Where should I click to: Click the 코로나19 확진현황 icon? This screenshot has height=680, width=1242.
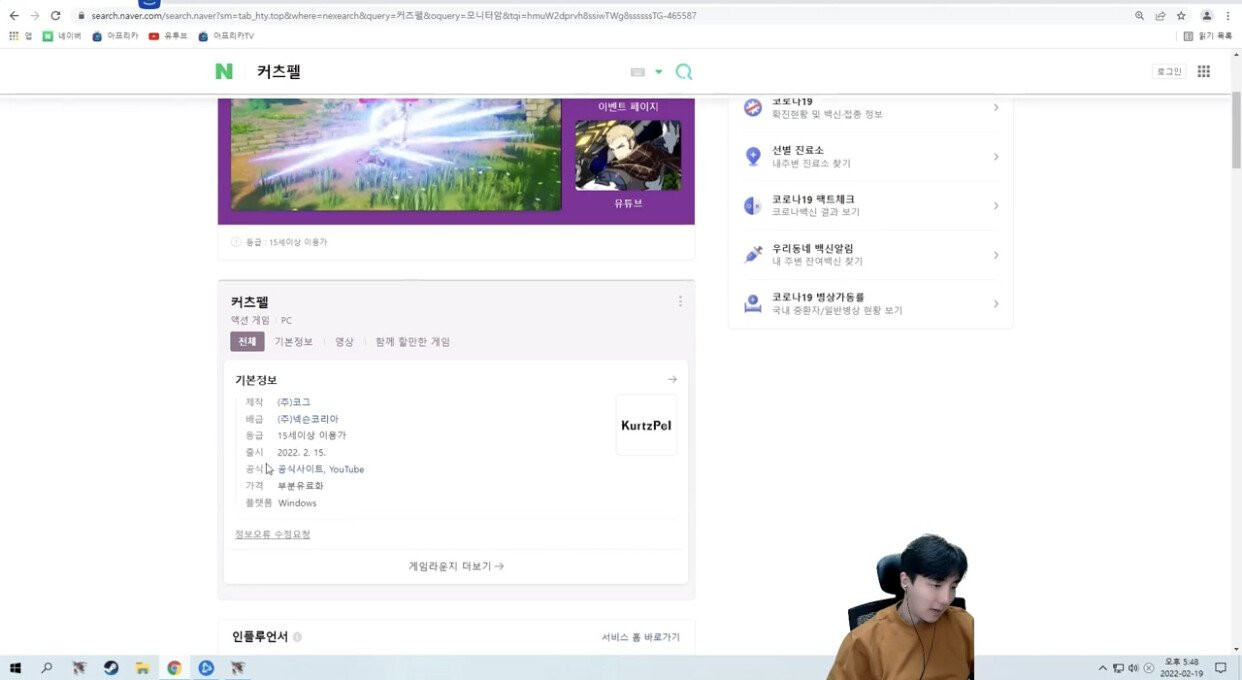(753, 107)
